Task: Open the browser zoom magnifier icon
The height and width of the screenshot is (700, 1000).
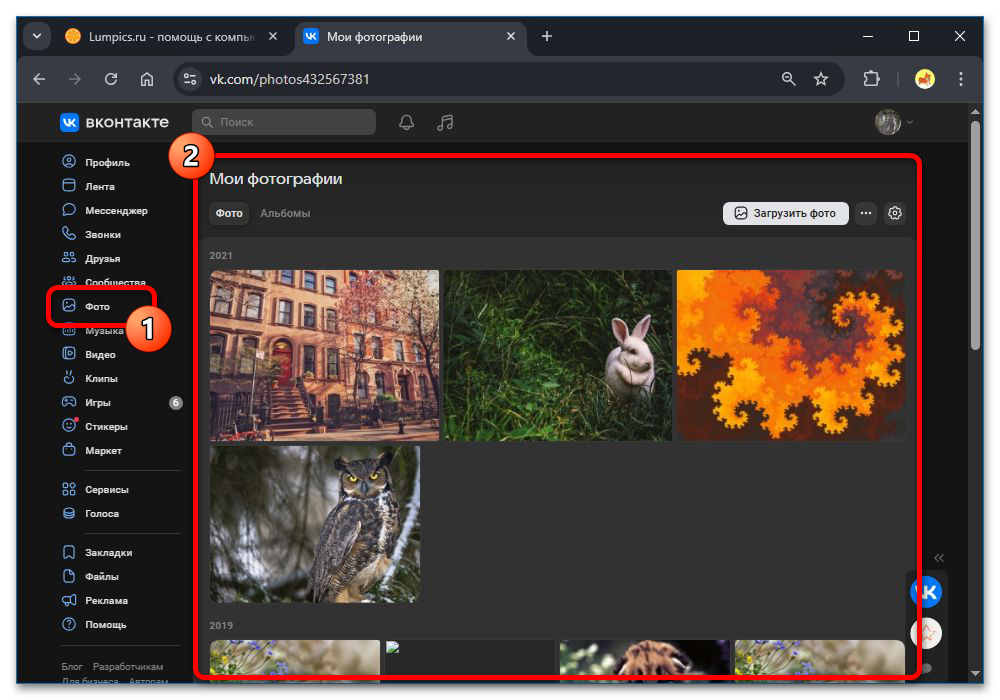Action: [789, 79]
